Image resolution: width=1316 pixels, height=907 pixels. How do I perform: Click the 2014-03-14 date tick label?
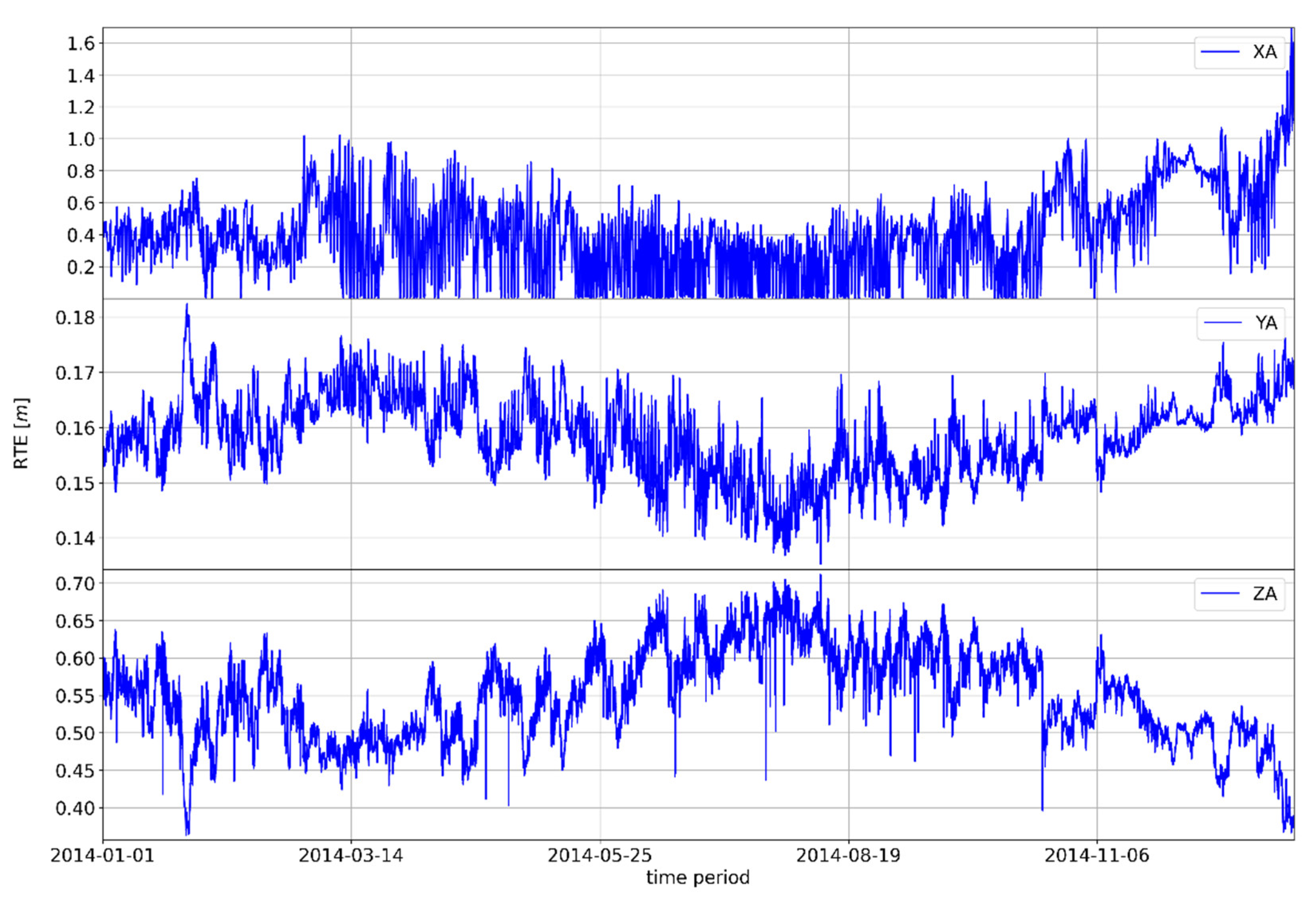coord(351,855)
